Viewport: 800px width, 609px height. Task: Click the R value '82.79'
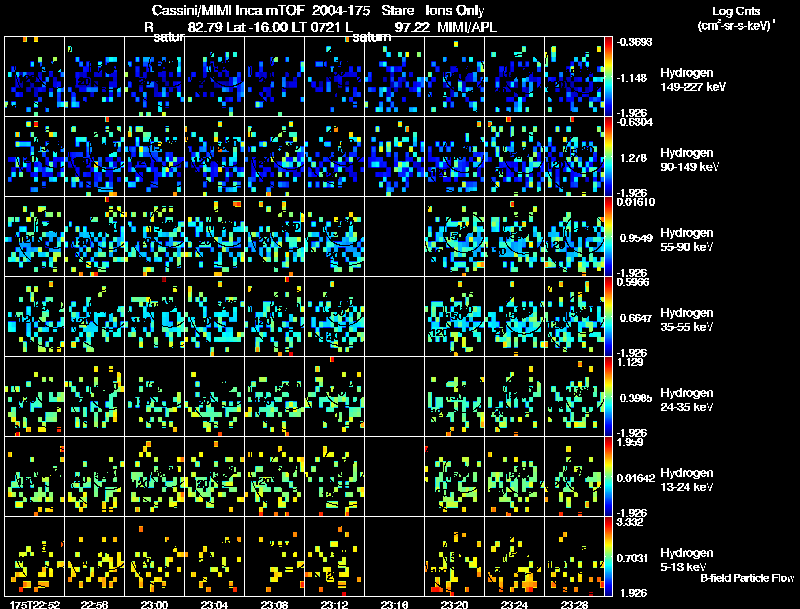(x=205, y=27)
